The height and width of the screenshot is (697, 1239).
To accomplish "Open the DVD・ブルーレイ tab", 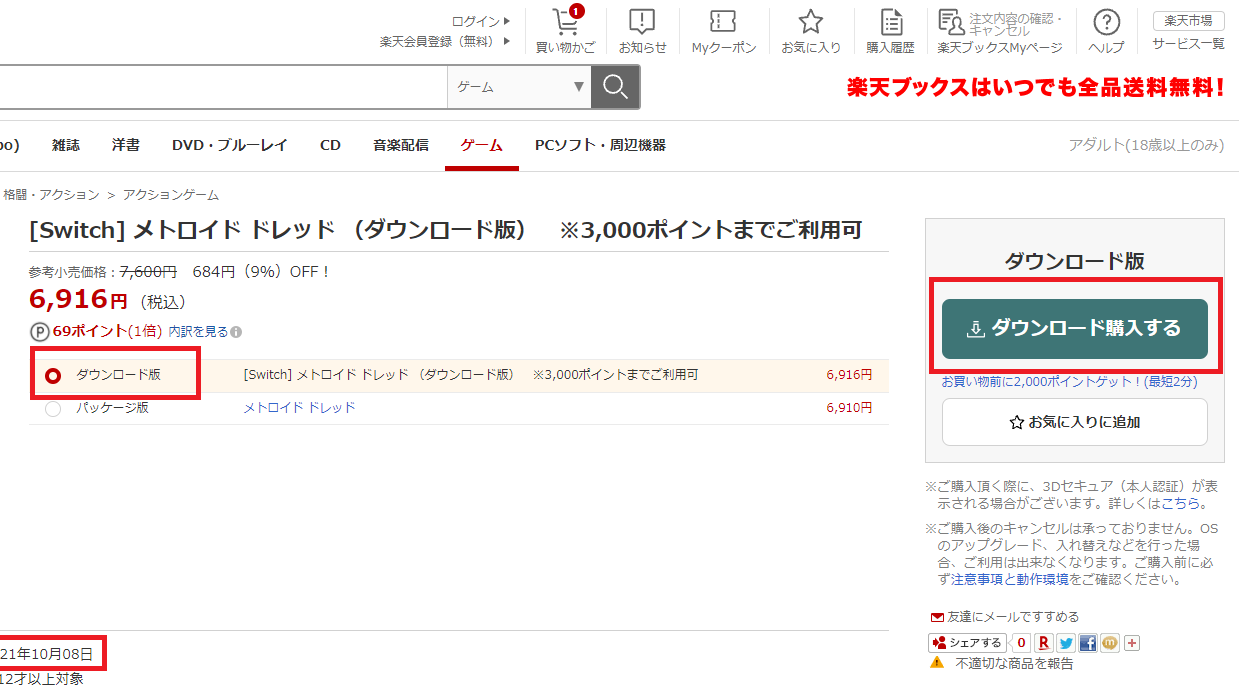I will (230, 145).
